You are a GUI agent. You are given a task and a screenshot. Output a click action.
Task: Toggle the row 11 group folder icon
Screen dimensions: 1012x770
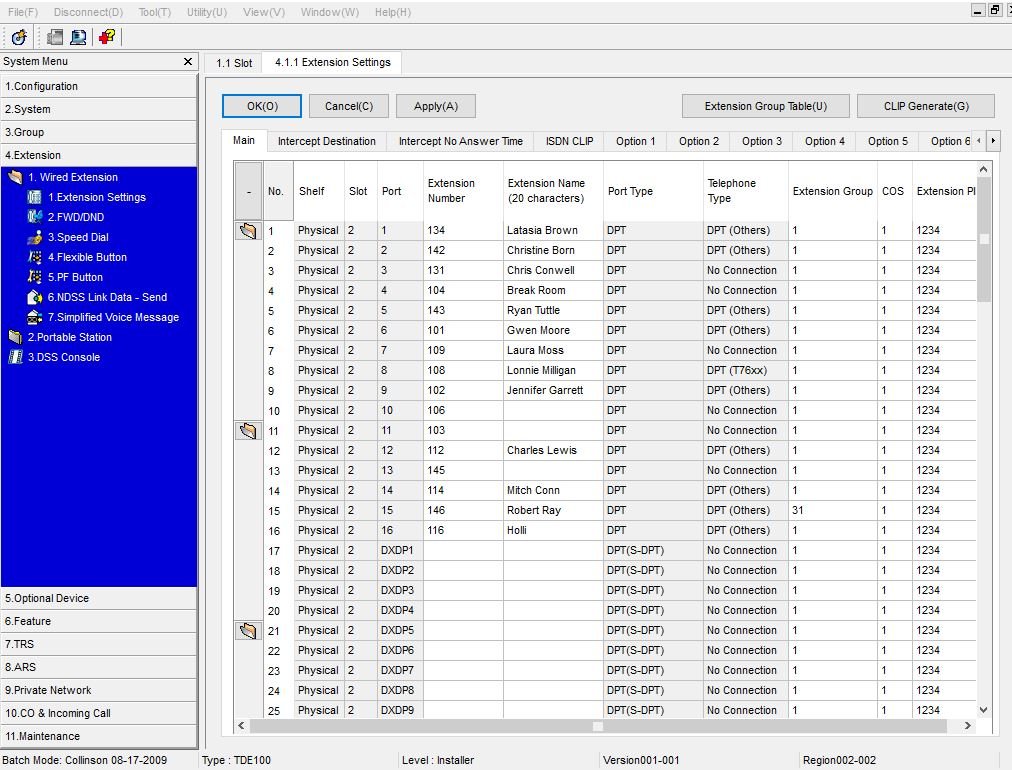[x=248, y=431]
